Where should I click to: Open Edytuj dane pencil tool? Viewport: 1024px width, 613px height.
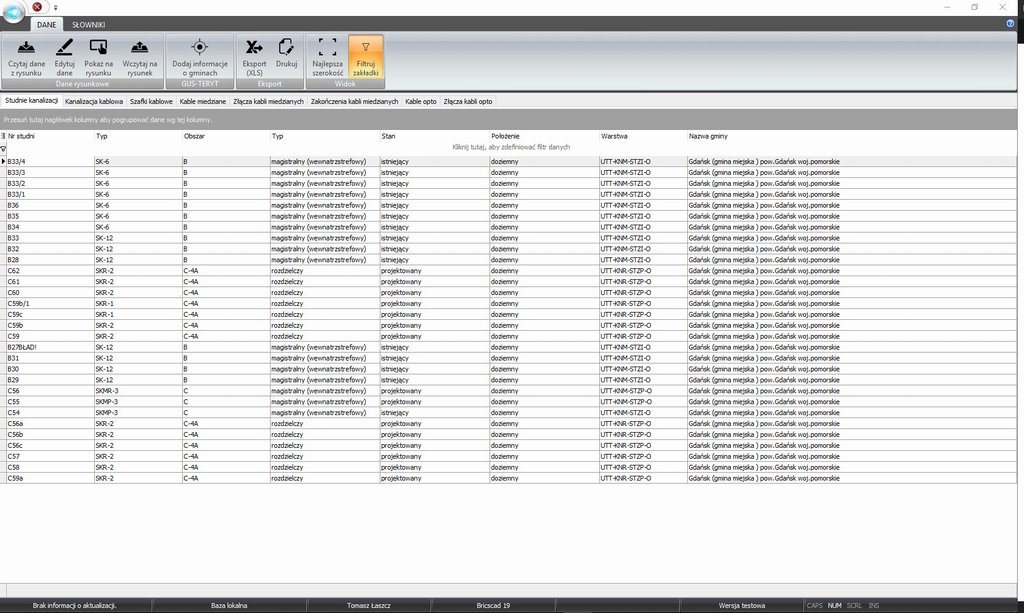64,47
